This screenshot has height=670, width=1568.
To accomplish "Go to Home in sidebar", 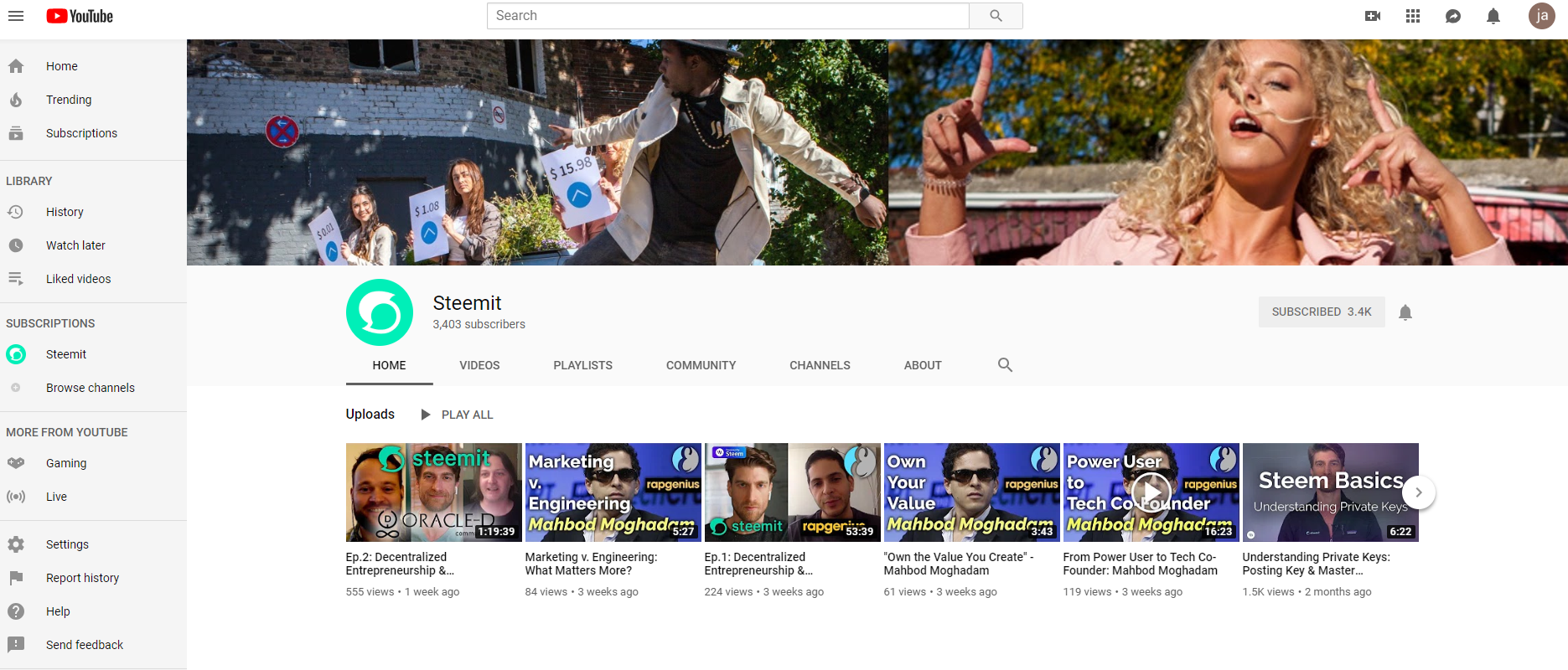I will (93, 66).
